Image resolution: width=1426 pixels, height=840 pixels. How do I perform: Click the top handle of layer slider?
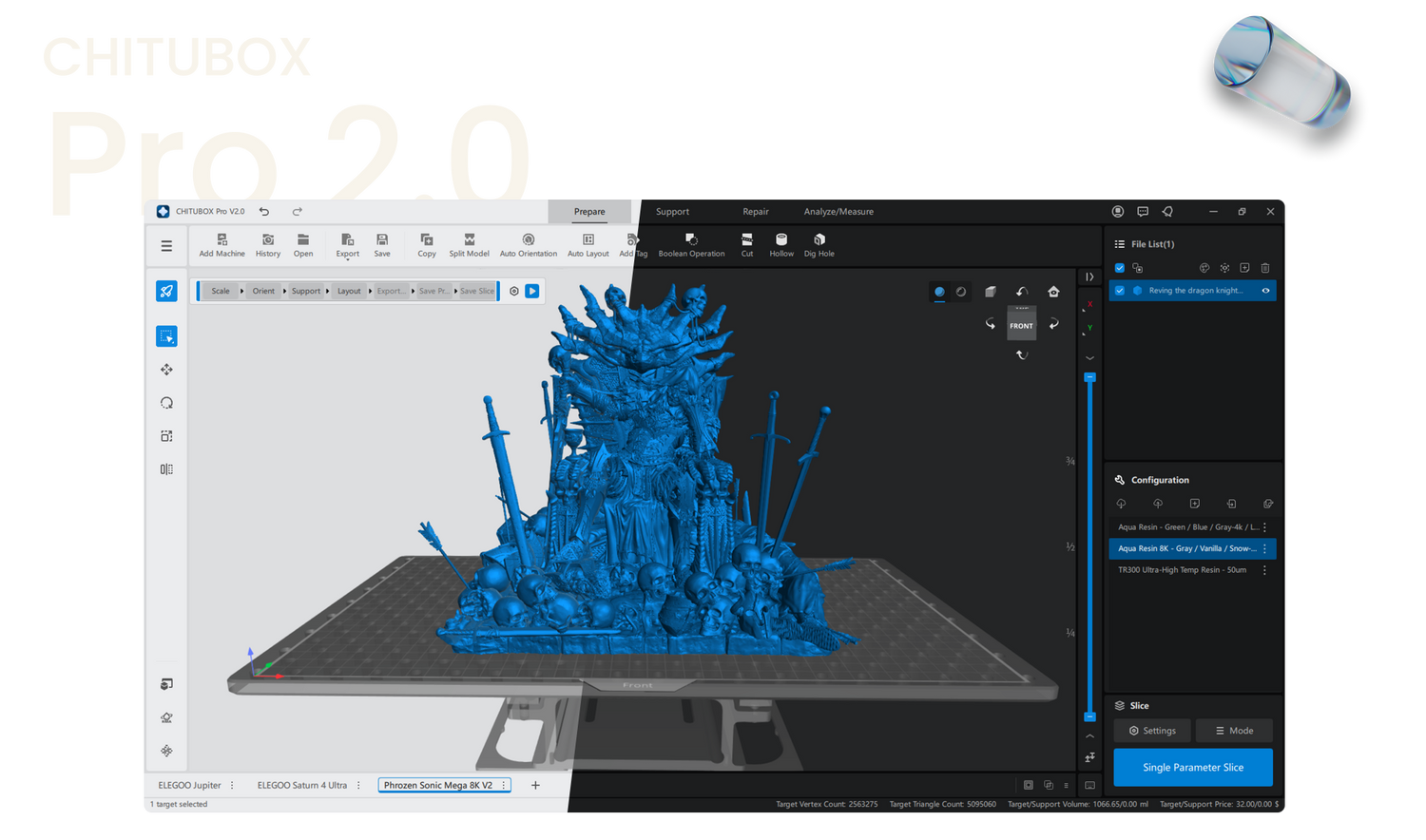point(1090,377)
